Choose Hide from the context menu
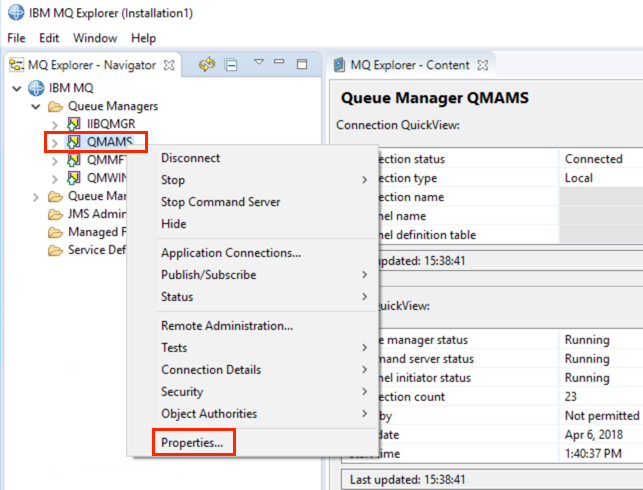 coord(173,224)
